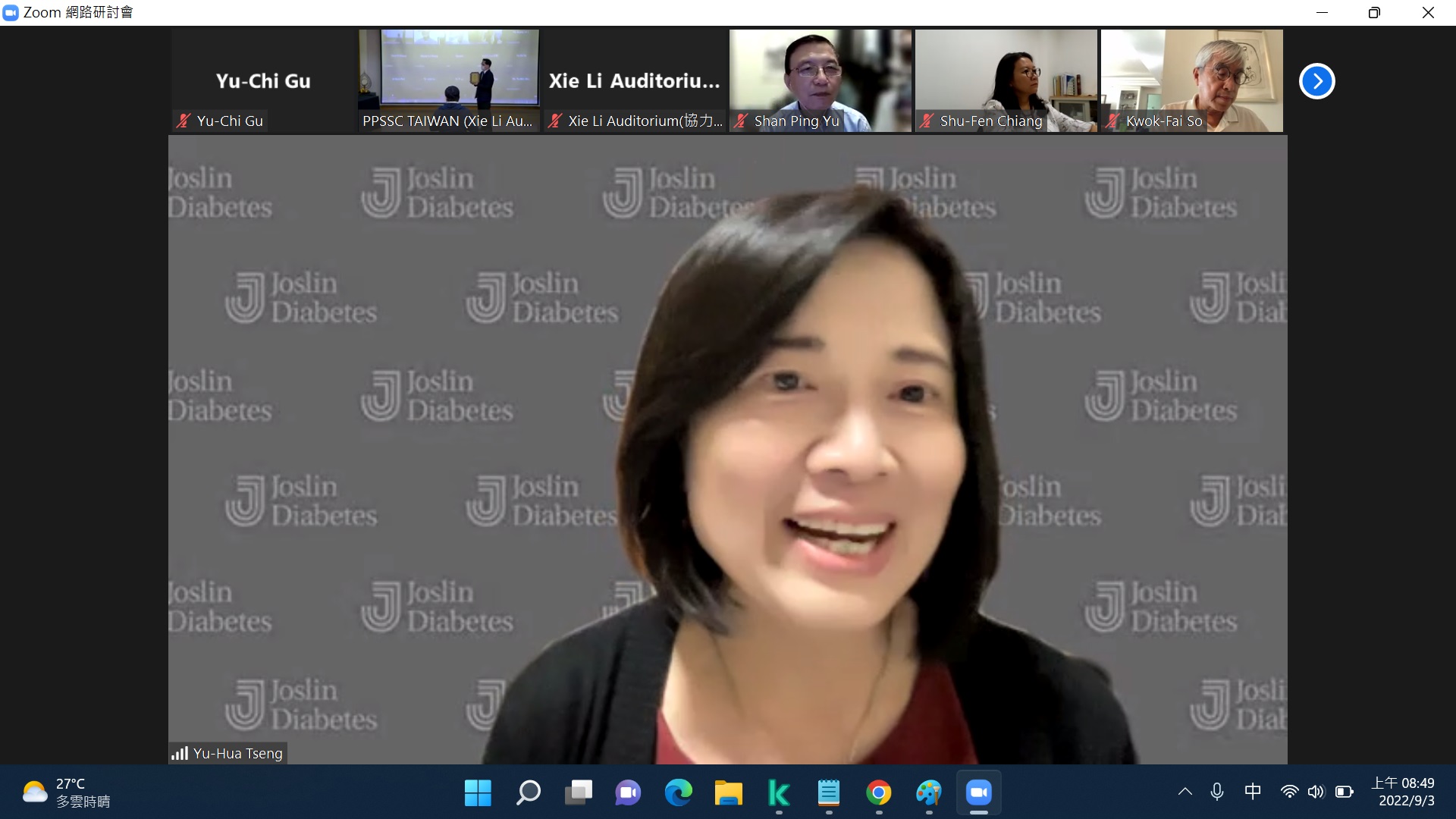Click muted mic icon beside Yu-Chi Gu
Image resolution: width=1456 pixels, height=819 pixels.
[183, 121]
